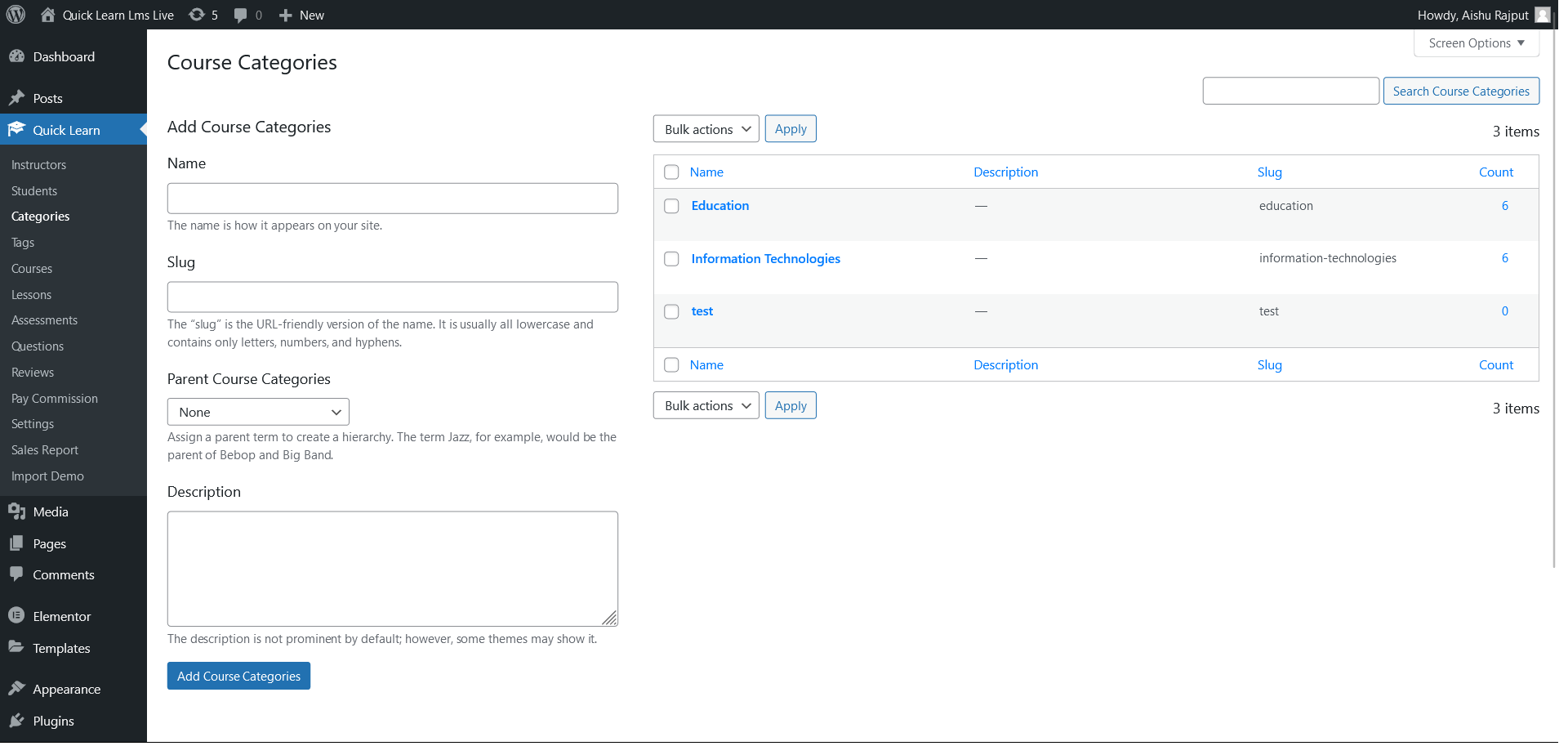Screen dimensions: 1568x746
Task: Open the Parent Course Categories None dropdown
Action: [258, 412]
